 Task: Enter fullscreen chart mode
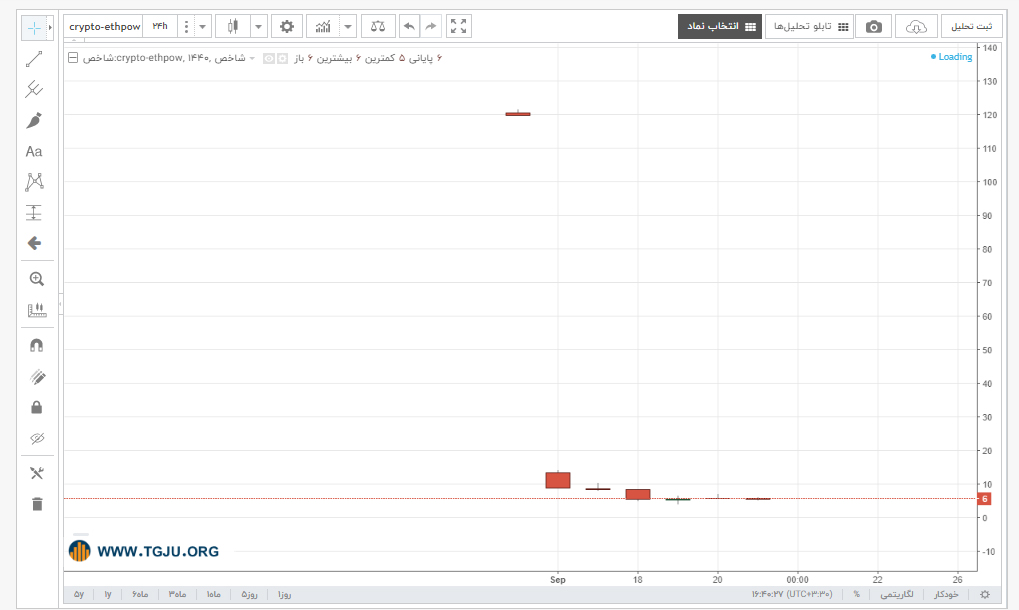(x=458, y=27)
